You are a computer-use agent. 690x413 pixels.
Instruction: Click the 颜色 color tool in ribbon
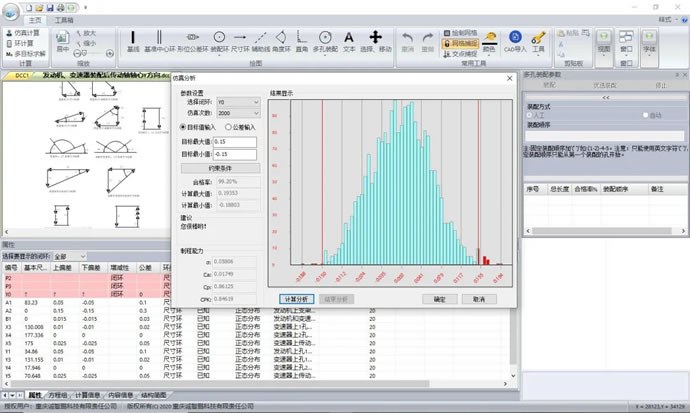[489, 41]
